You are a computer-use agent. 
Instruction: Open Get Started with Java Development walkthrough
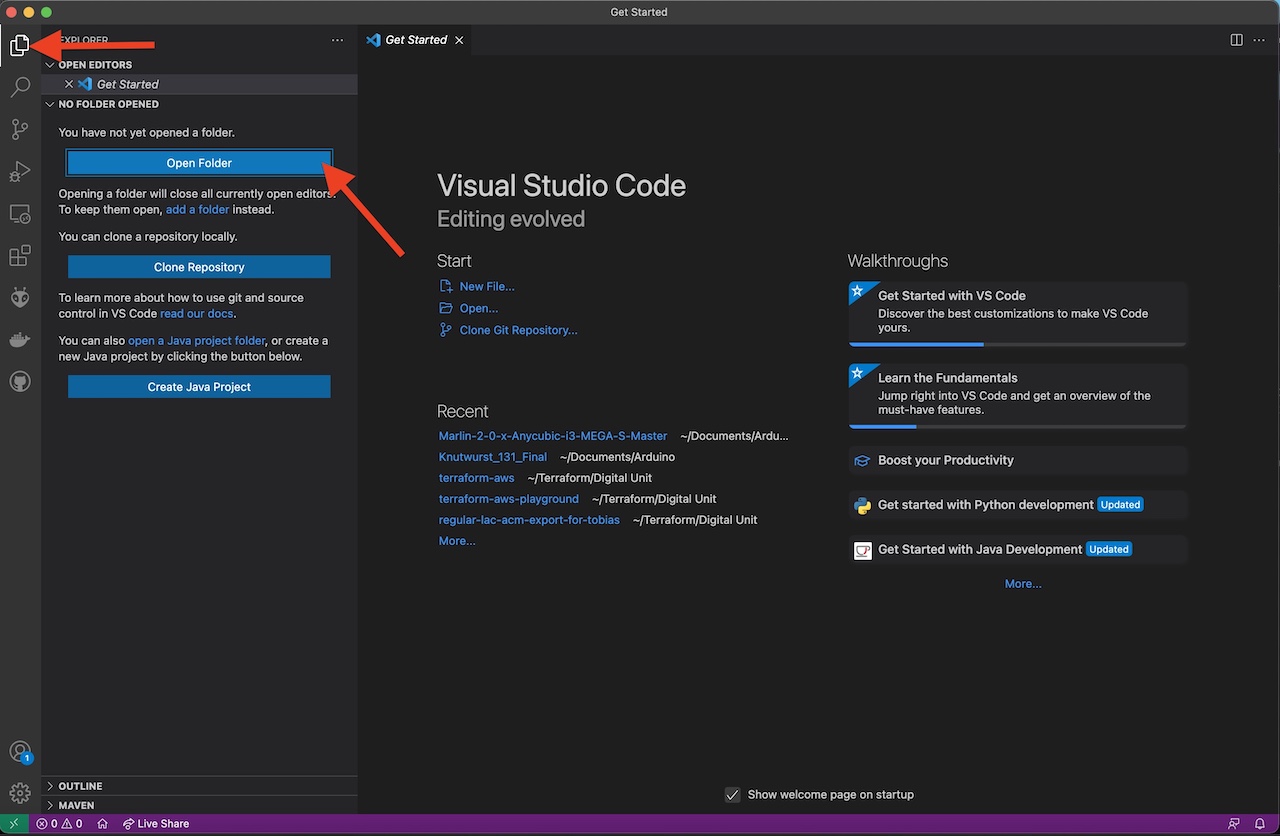tap(1018, 549)
